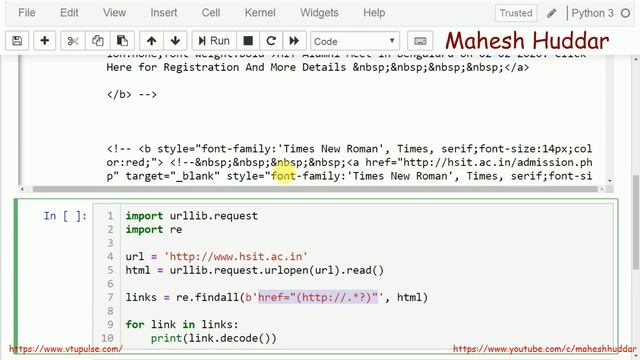Click the output area horizontal scrollbar

point(315,189)
